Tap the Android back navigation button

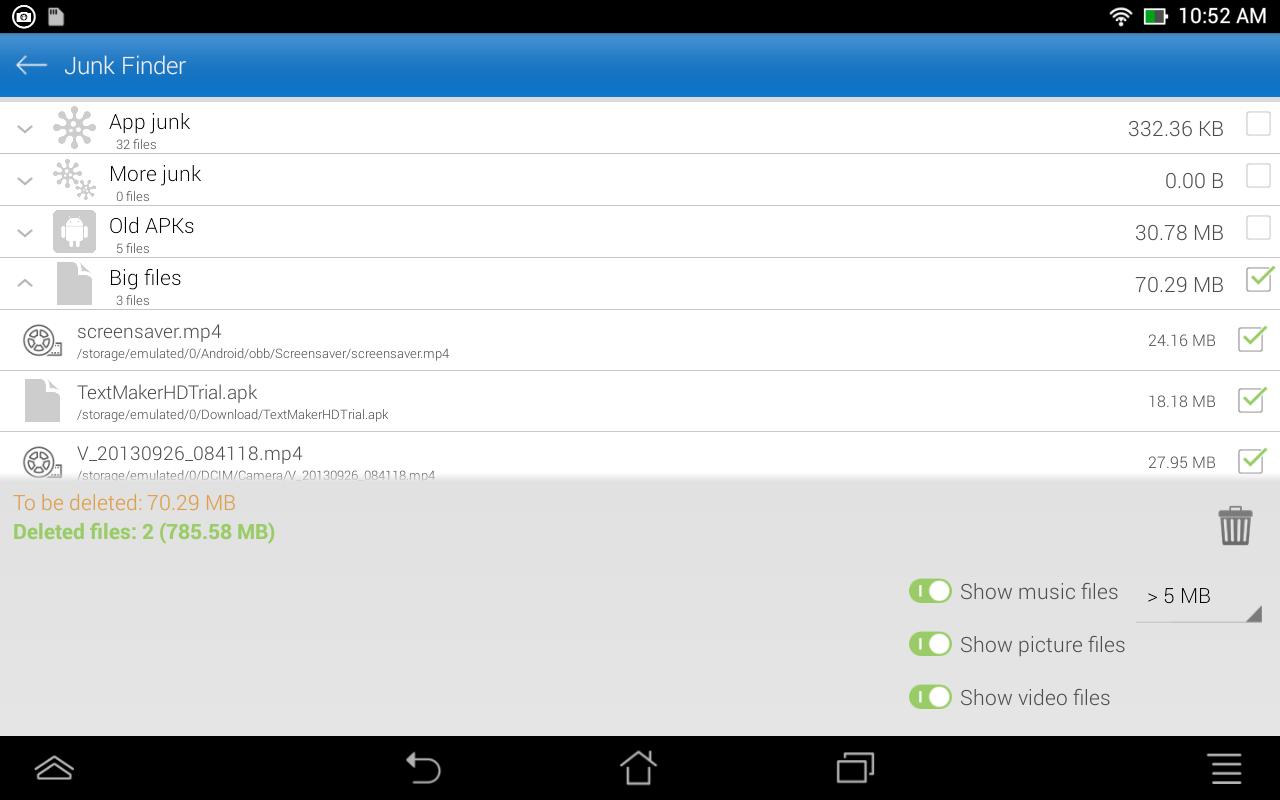click(423, 768)
